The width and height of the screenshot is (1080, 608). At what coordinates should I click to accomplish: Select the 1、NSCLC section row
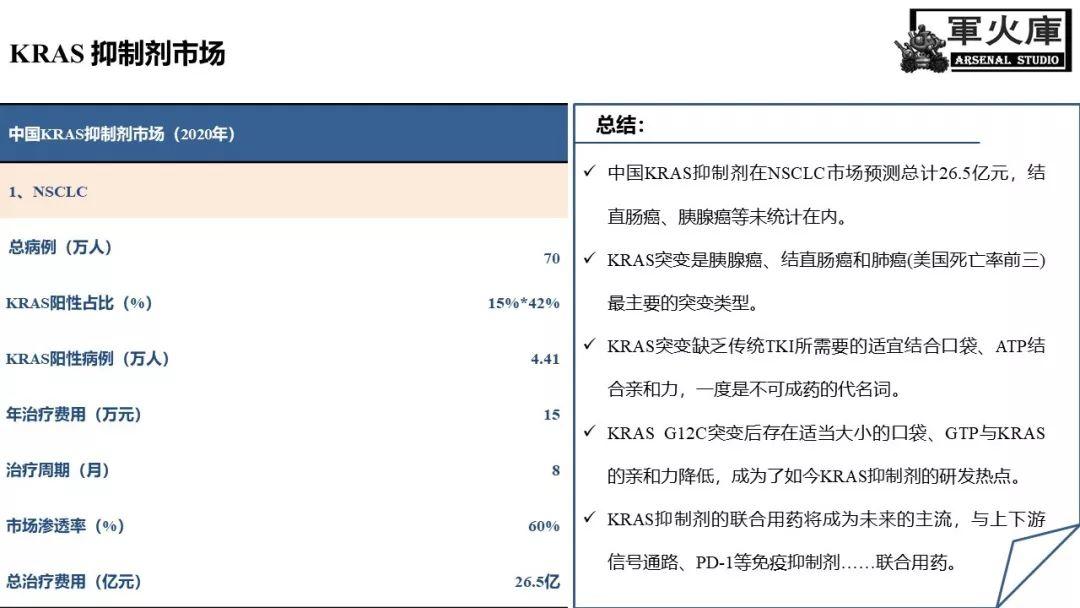click(x=48, y=191)
